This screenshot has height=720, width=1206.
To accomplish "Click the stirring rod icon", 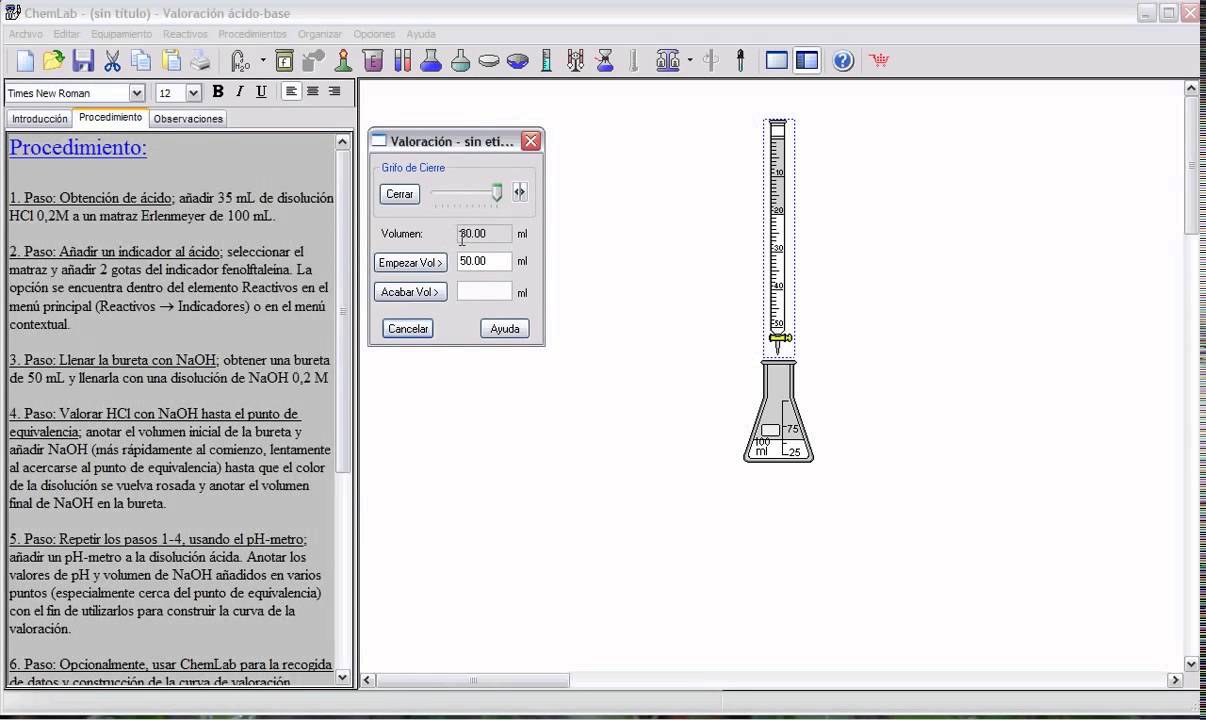I will (711, 61).
